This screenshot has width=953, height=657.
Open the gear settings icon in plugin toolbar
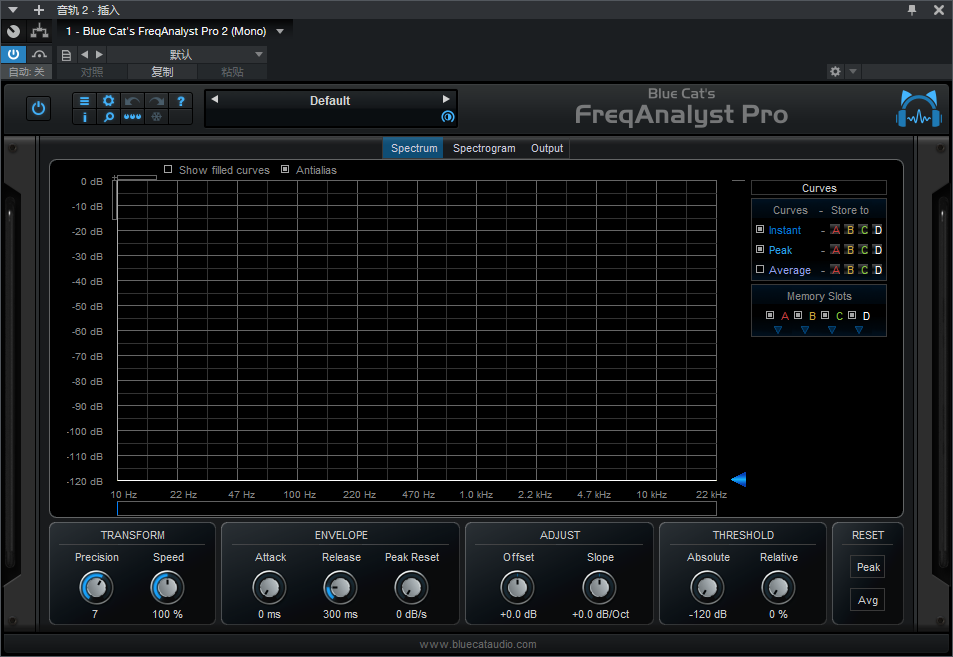click(x=108, y=101)
